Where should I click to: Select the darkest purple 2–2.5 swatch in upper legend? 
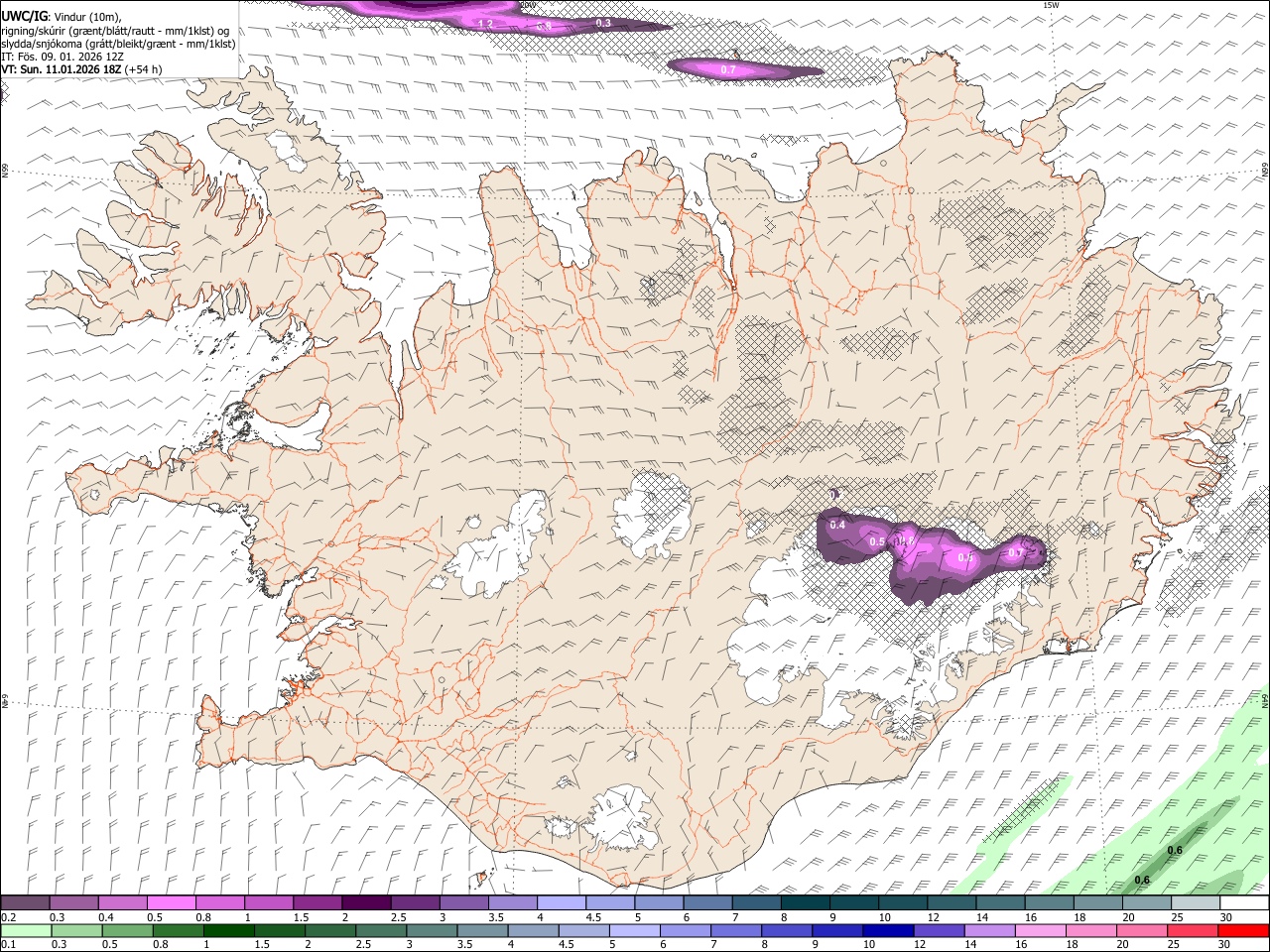coord(365,903)
